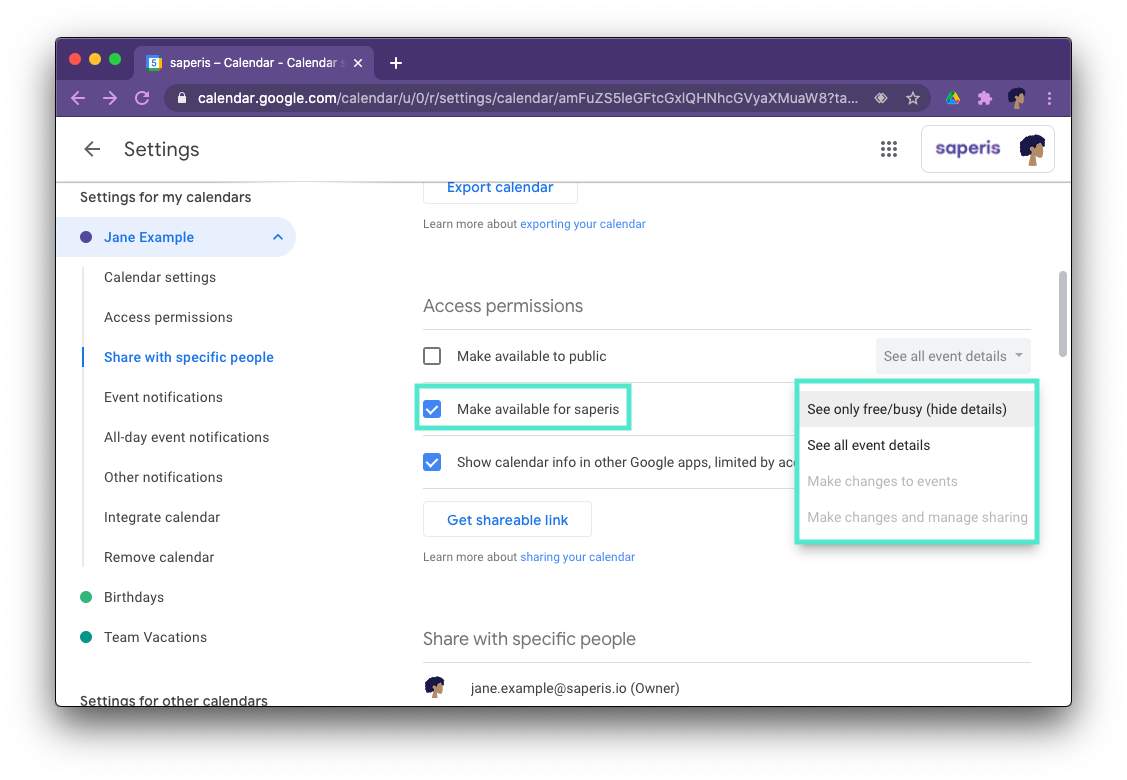Return from Settings using the back arrow
The width and height of the screenshot is (1127, 780).
point(92,149)
